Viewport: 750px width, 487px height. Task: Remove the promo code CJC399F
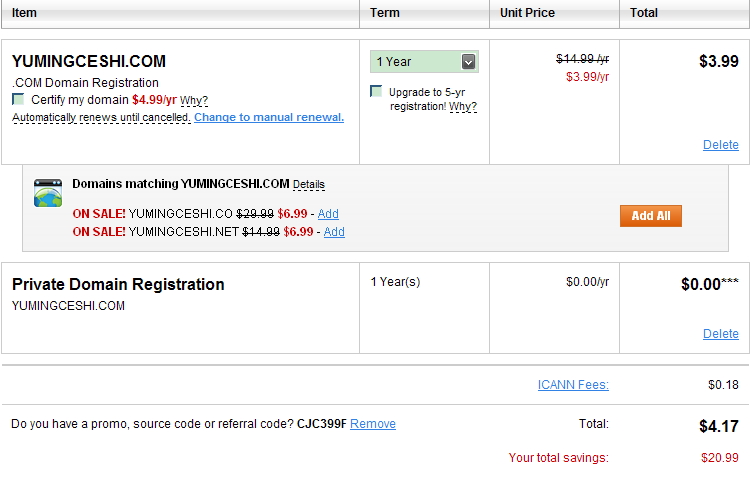[x=373, y=424]
